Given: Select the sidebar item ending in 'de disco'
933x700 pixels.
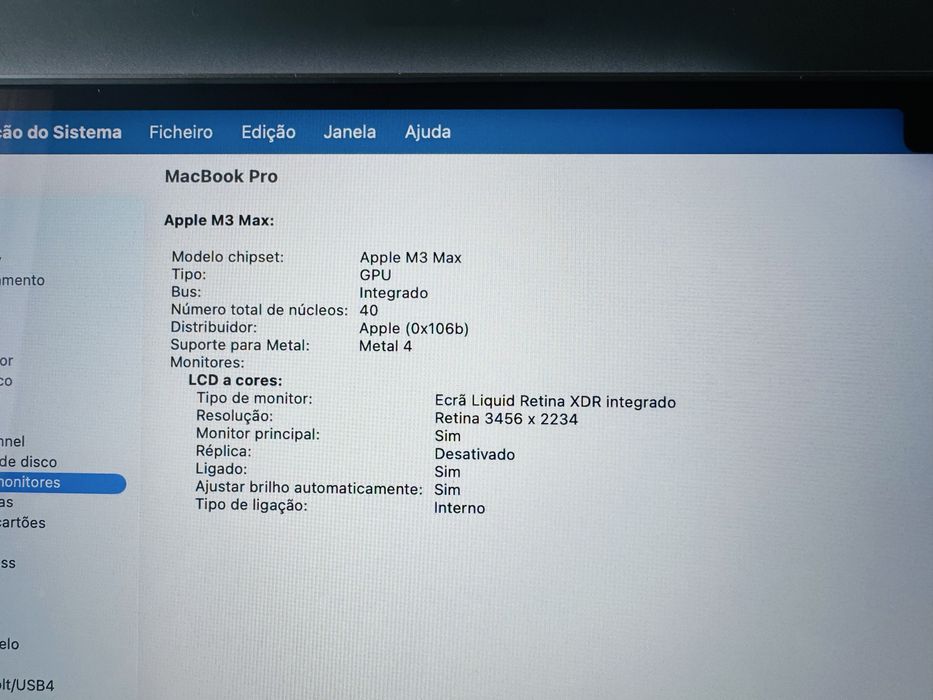Looking at the screenshot, I should tap(29, 462).
